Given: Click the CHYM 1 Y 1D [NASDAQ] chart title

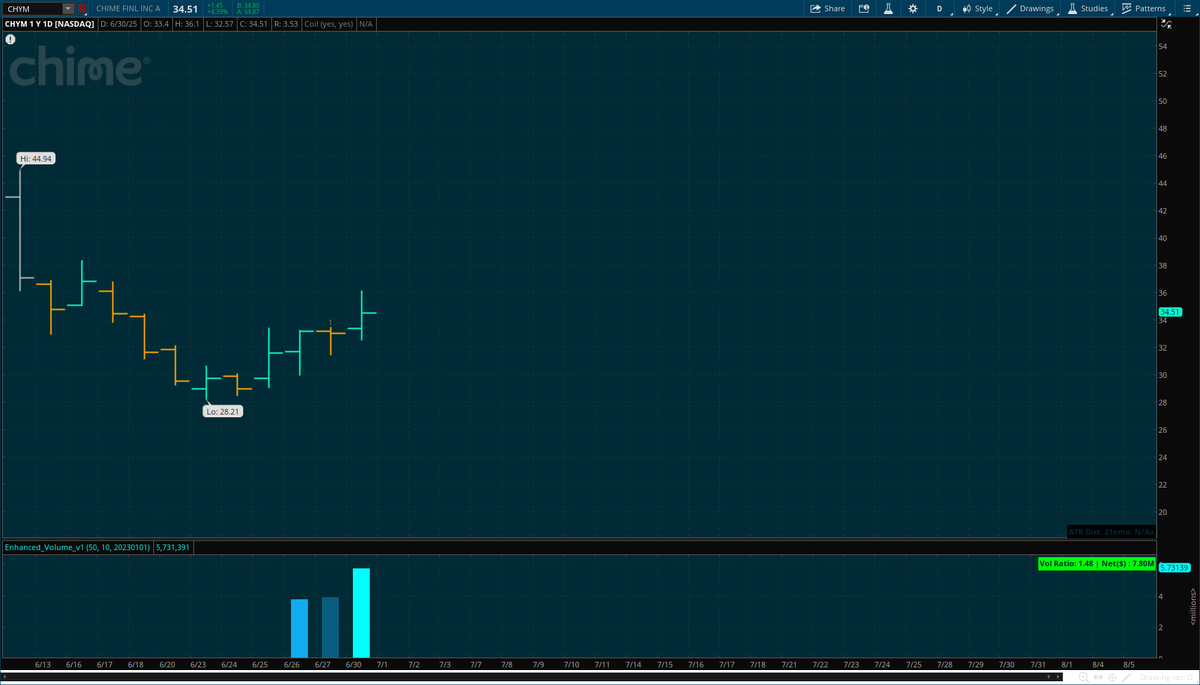Looking at the screenshot, I should coord(49,23).
